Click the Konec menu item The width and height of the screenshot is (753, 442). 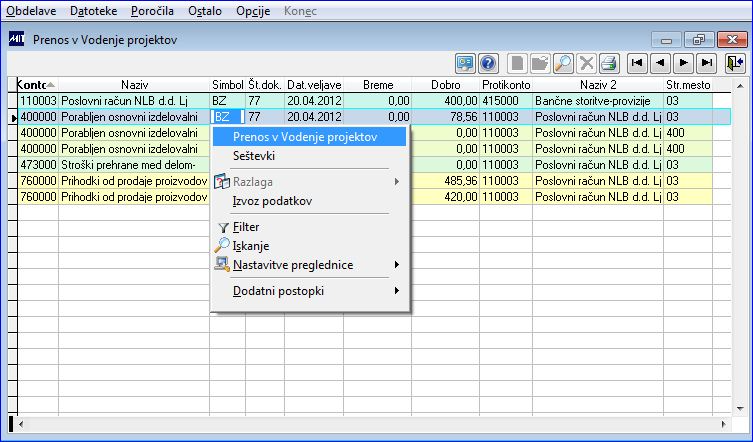pos(300,11)
